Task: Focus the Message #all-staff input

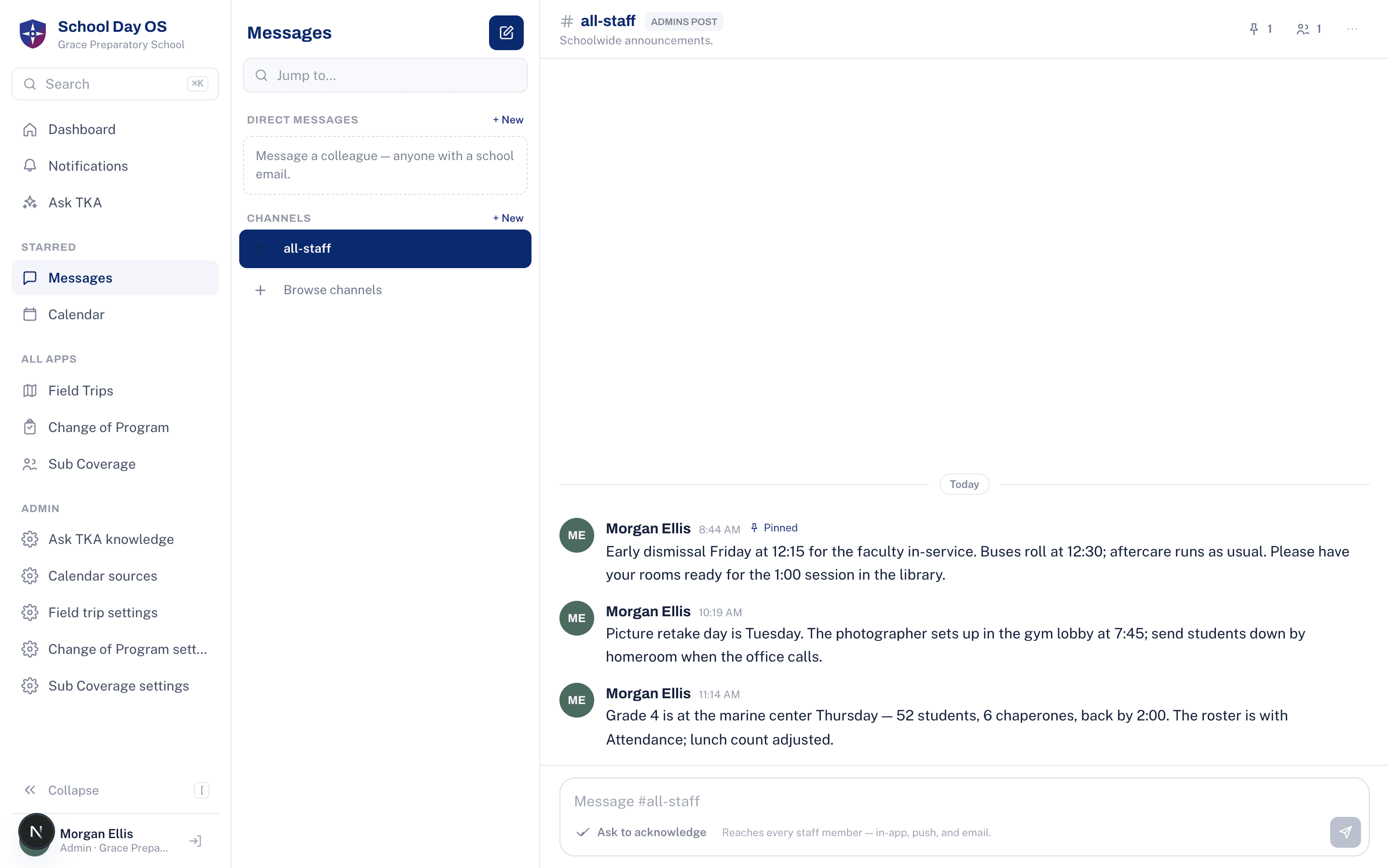Action: [x=964, y=801]
